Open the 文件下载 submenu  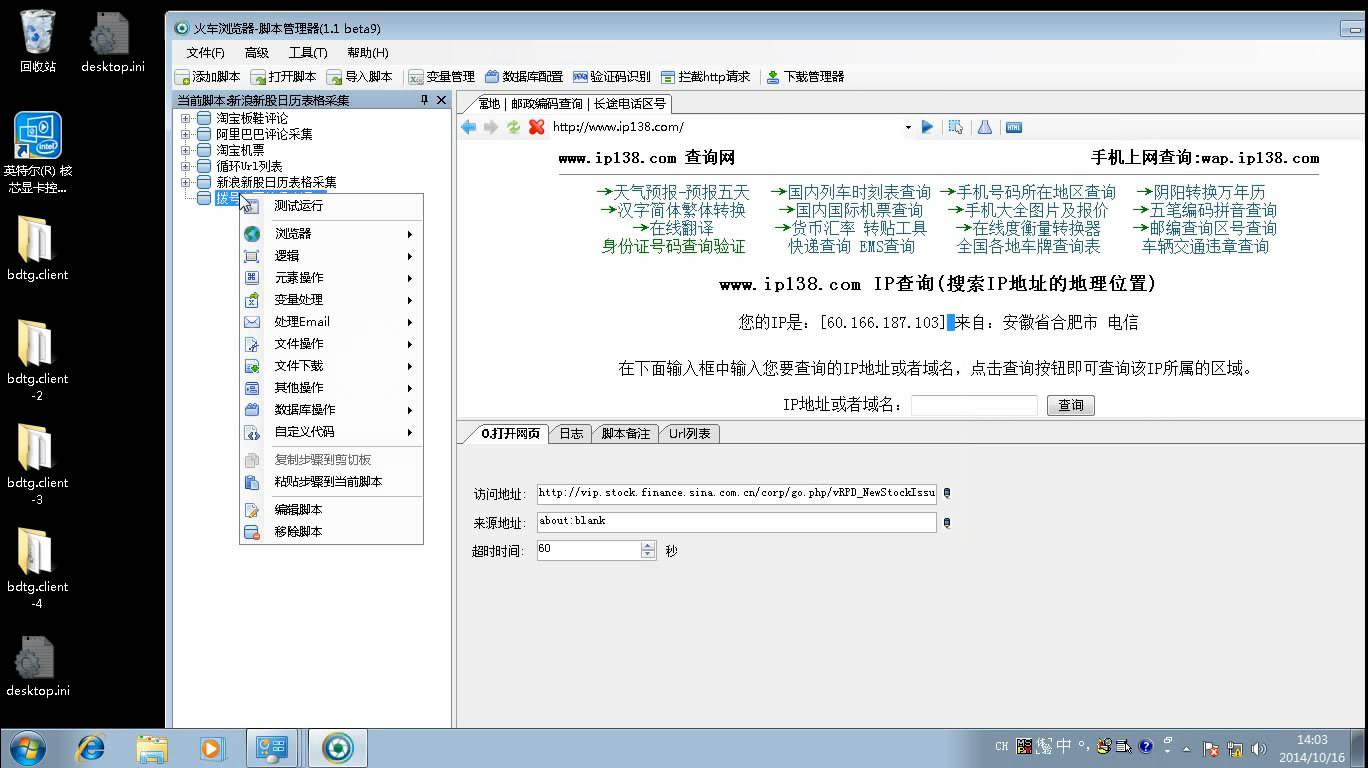tap(331, 366)
